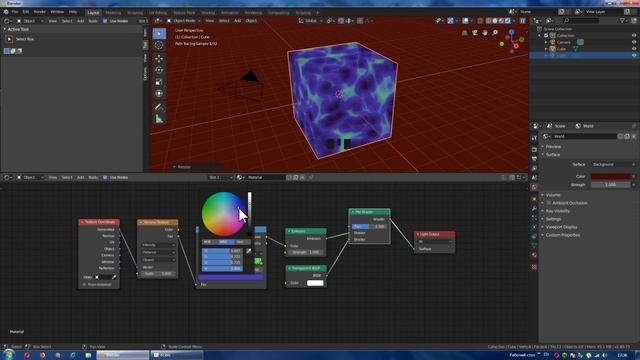Click the eyedropper icon in color picker
Viewport: 640px width, 360px height.
point(249,251)
